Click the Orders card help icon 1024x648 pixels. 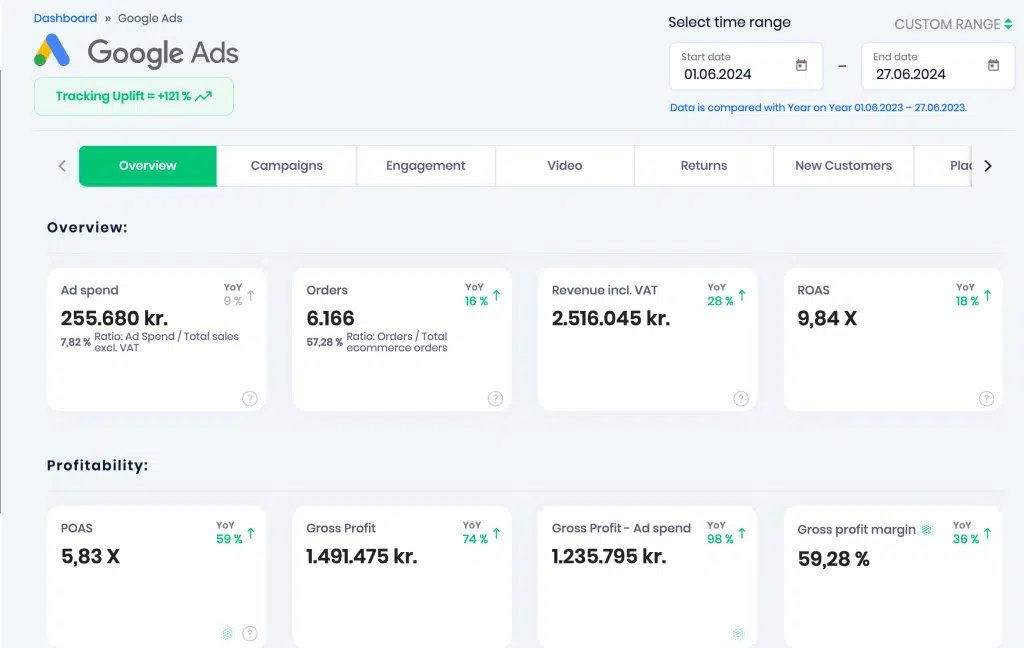click(x=495, y=398)
